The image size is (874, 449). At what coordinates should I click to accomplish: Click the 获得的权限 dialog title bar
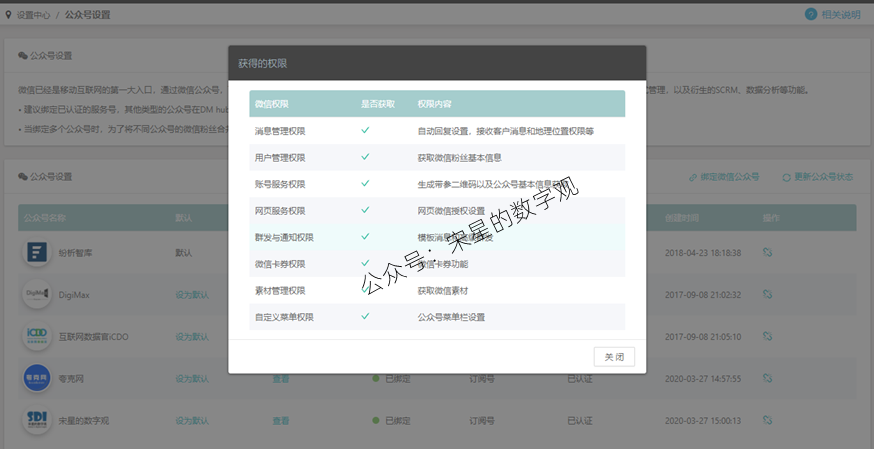tap(436, 62)
